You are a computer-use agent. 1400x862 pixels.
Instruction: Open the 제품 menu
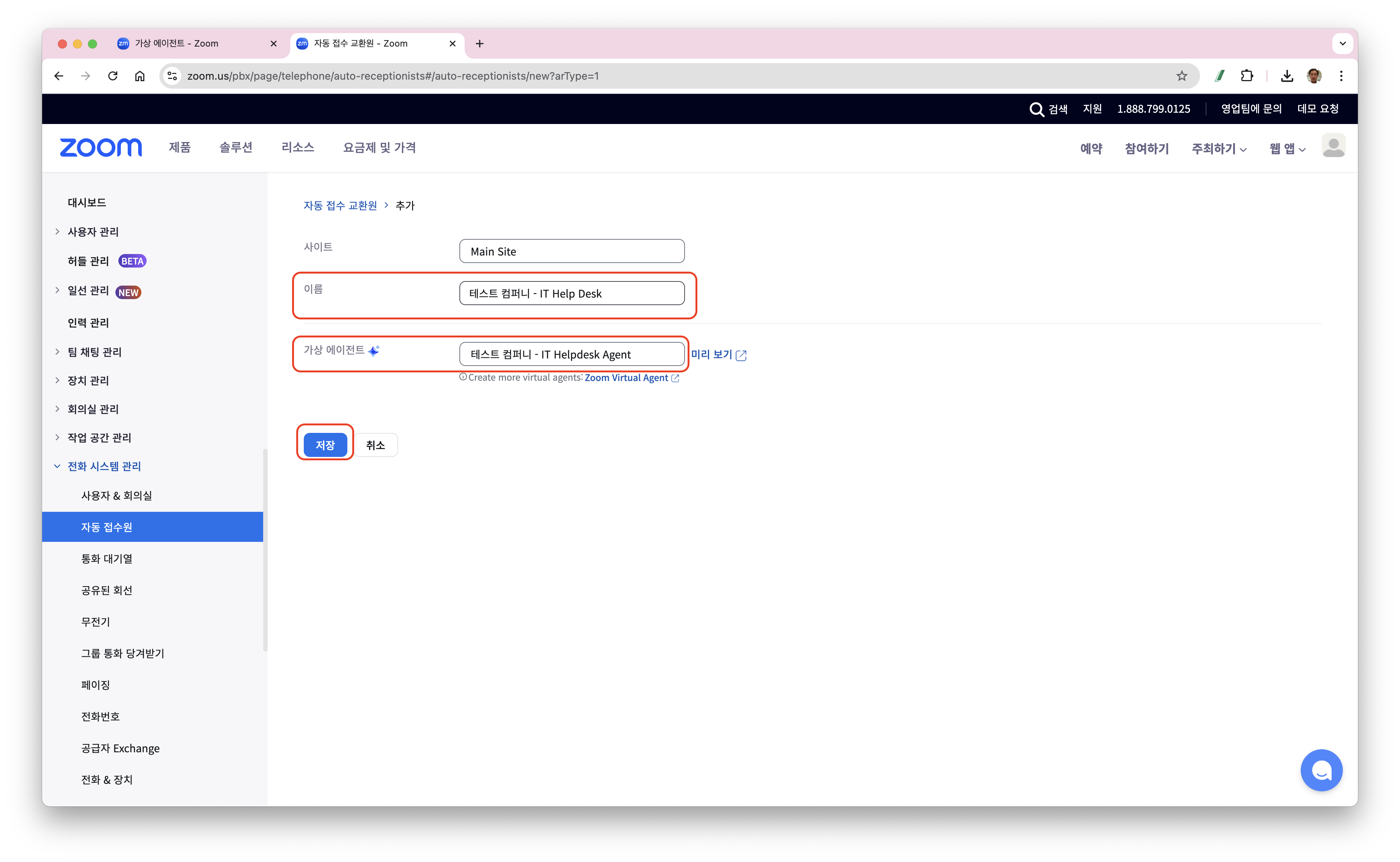click(x=180, y=148)
